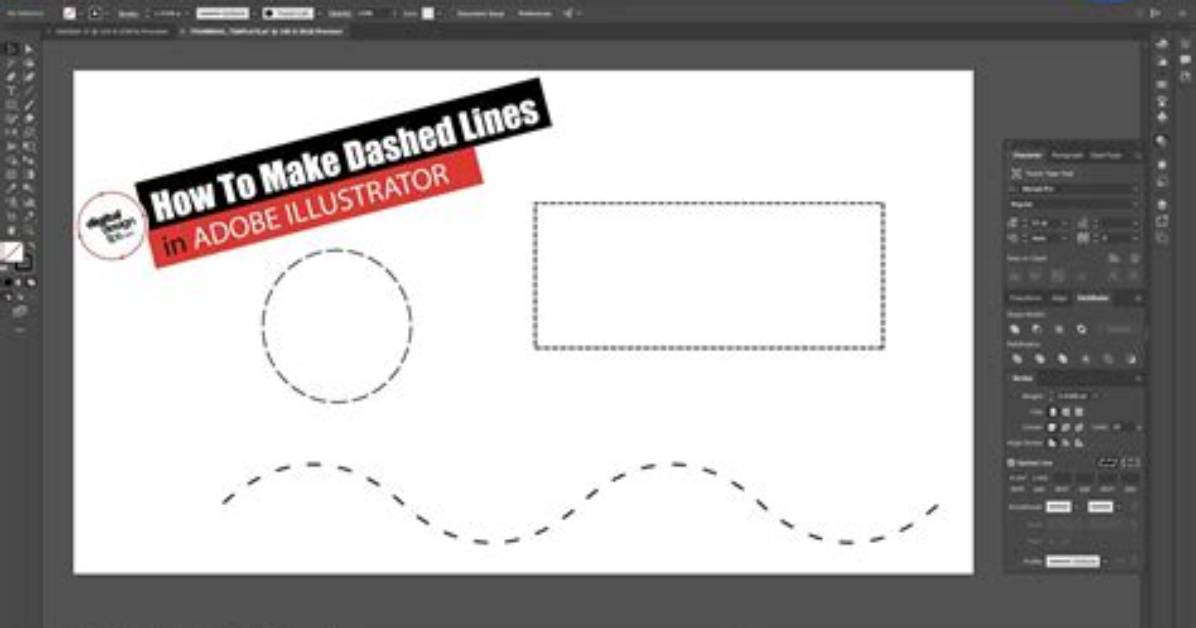The height and width of the screenshot is (628, 1196).
Task: Switch to the Character tab
Action: coord(1027,155)
